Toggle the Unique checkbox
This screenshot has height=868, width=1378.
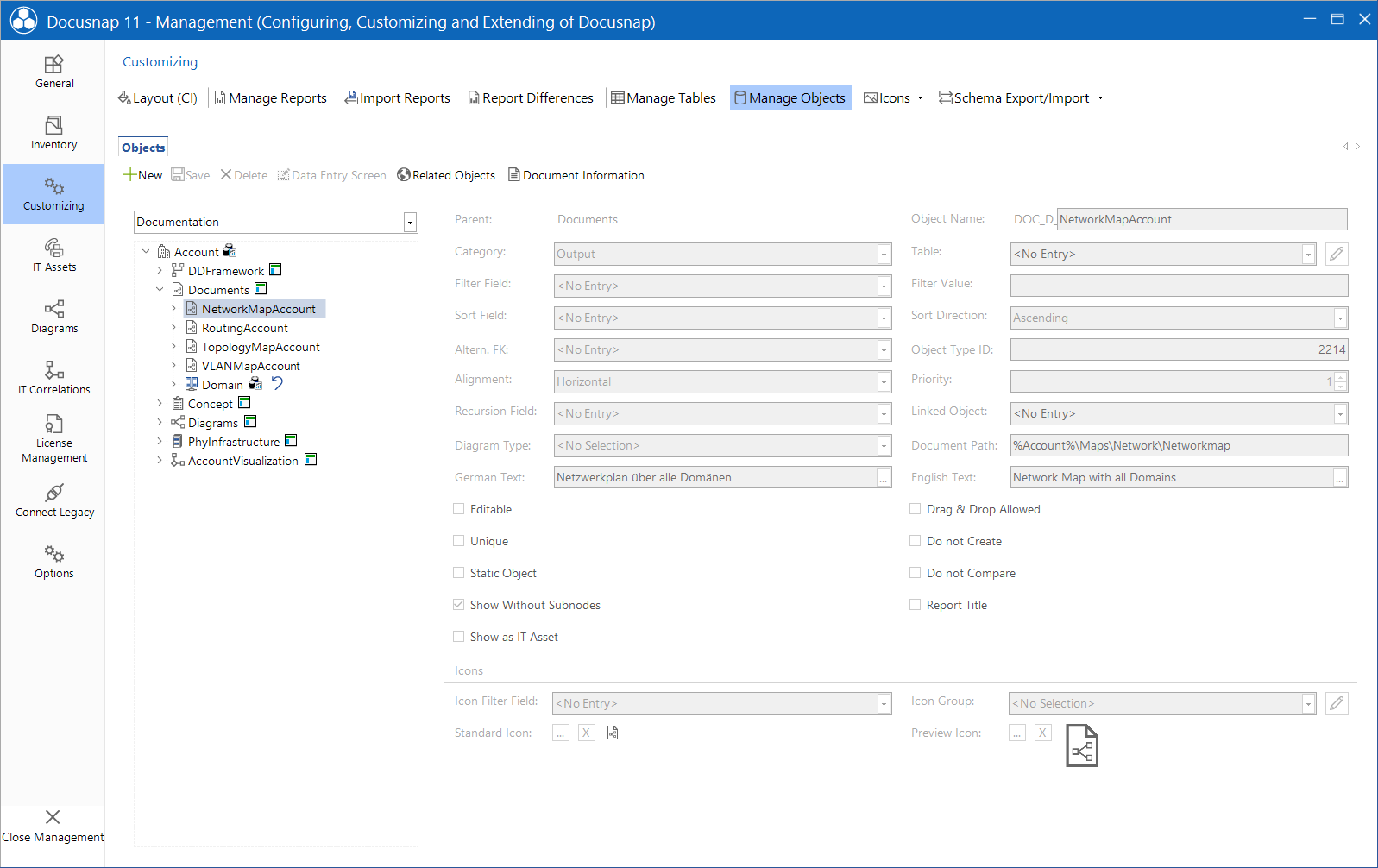coord(459,541)
